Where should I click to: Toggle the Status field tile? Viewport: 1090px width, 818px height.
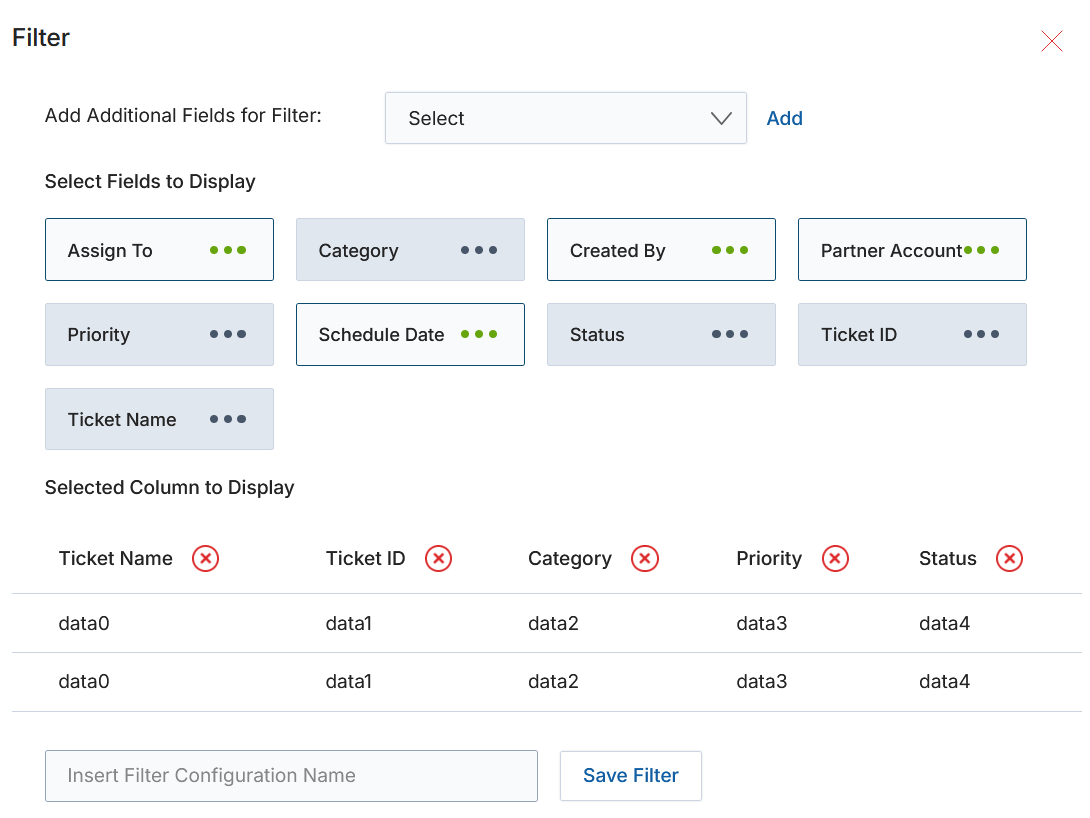(x=661, y=334)
